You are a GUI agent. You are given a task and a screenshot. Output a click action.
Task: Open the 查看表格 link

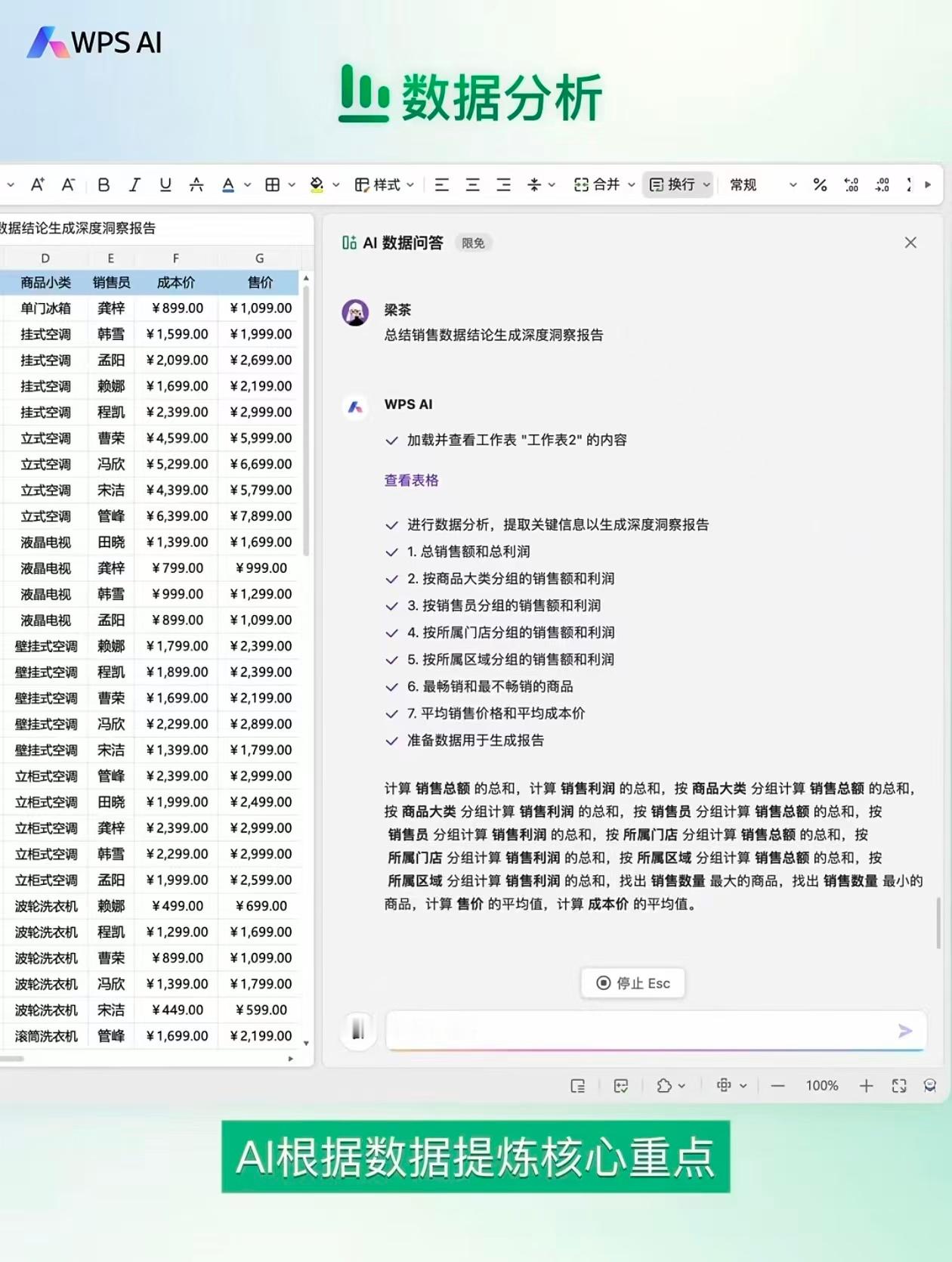point(411,480)
